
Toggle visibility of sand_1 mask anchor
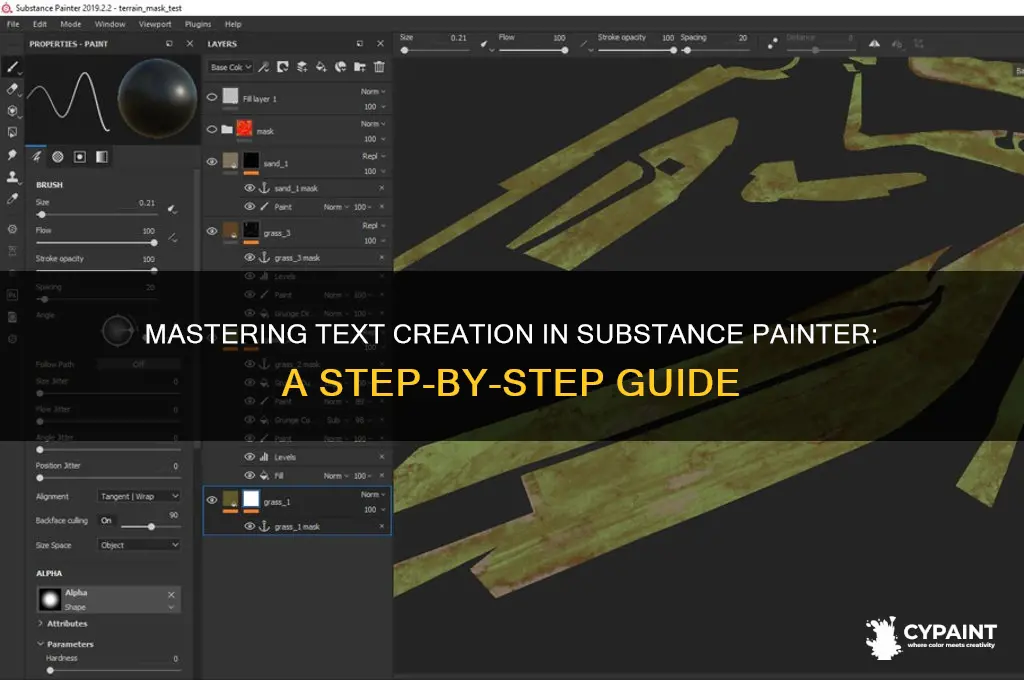click(249, 188)
